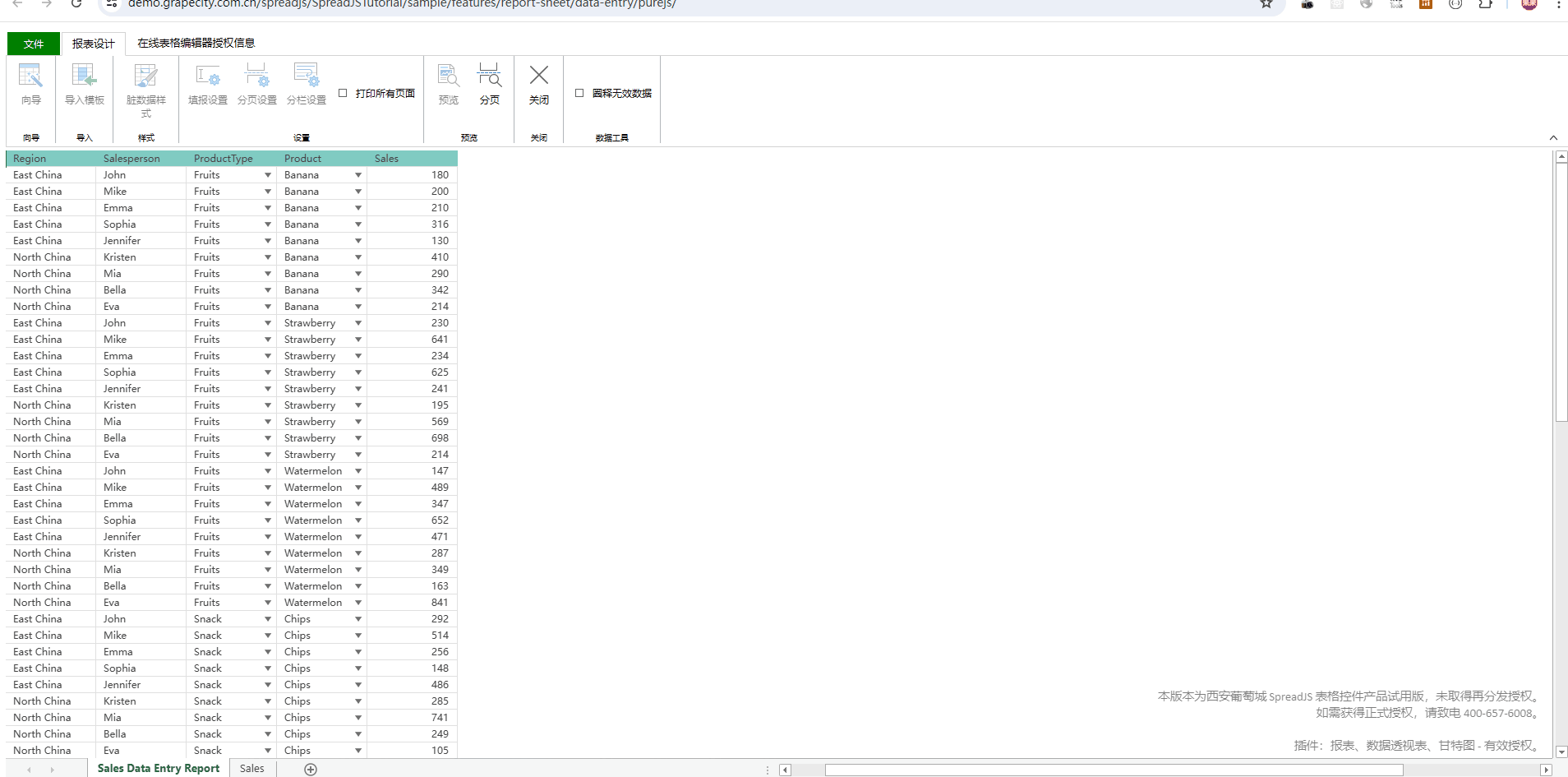
Task: Open Product dropdown in the Sales 316 row
Action: tap(358, 224)
